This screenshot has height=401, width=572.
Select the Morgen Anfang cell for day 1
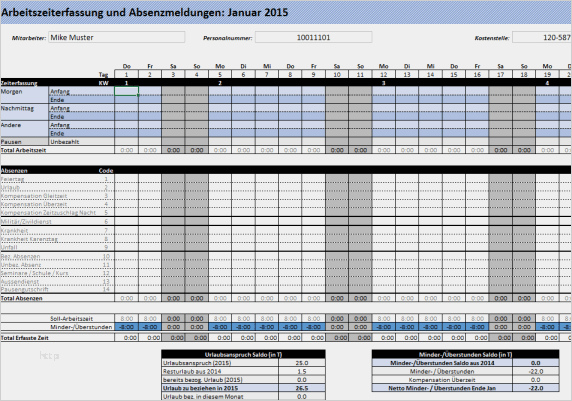pos(126,91)
